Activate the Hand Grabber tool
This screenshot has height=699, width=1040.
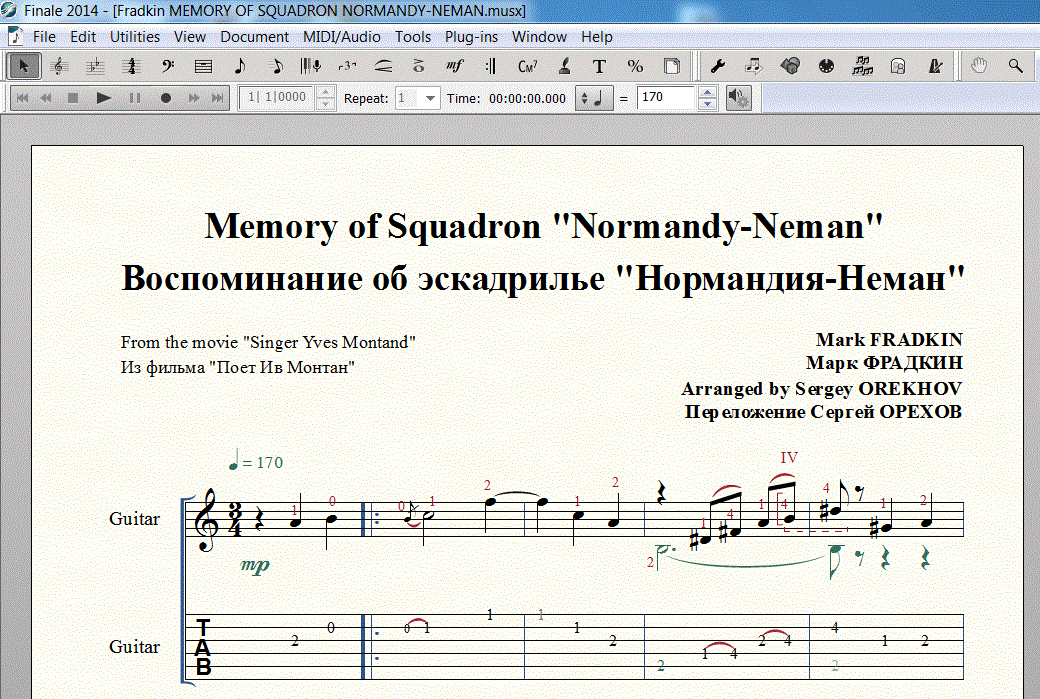point(979,66)
